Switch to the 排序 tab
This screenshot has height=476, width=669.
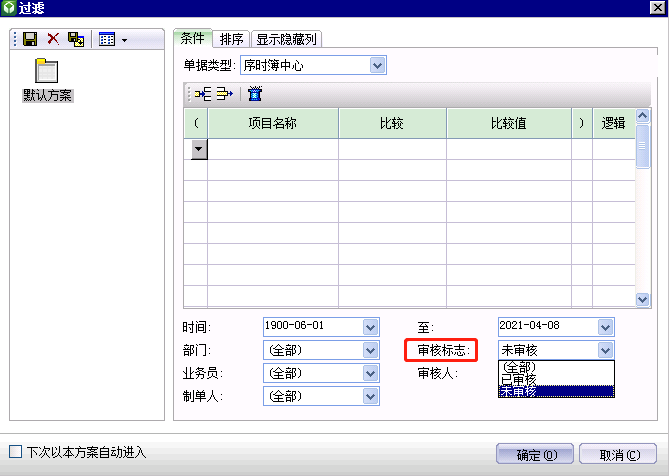[x=231, y=39]
